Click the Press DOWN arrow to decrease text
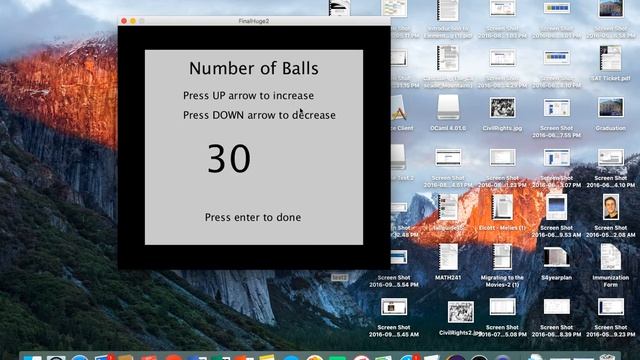 coord(259,115)
